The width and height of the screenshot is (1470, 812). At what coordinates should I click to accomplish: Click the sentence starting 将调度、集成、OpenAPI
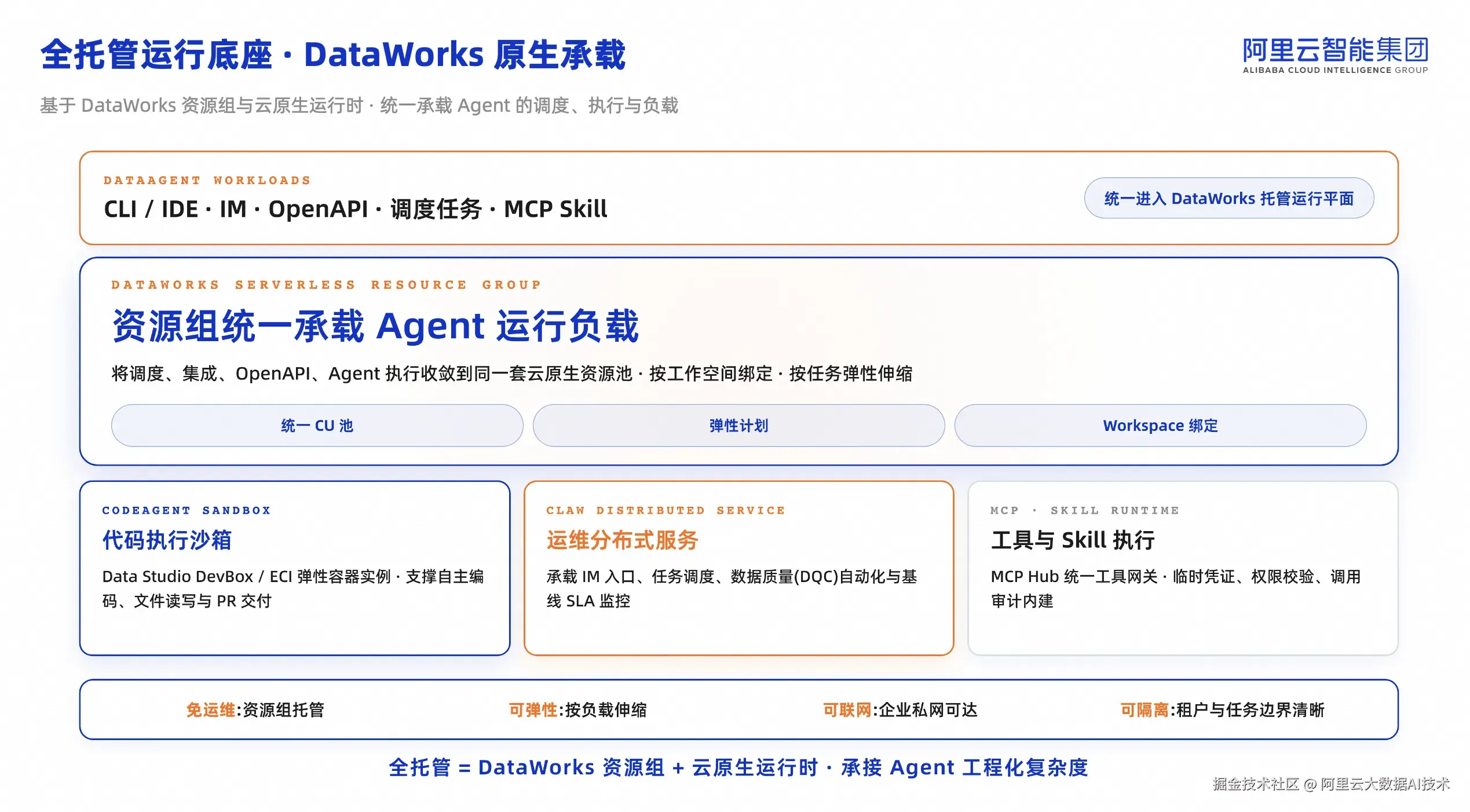pos(512,374)
